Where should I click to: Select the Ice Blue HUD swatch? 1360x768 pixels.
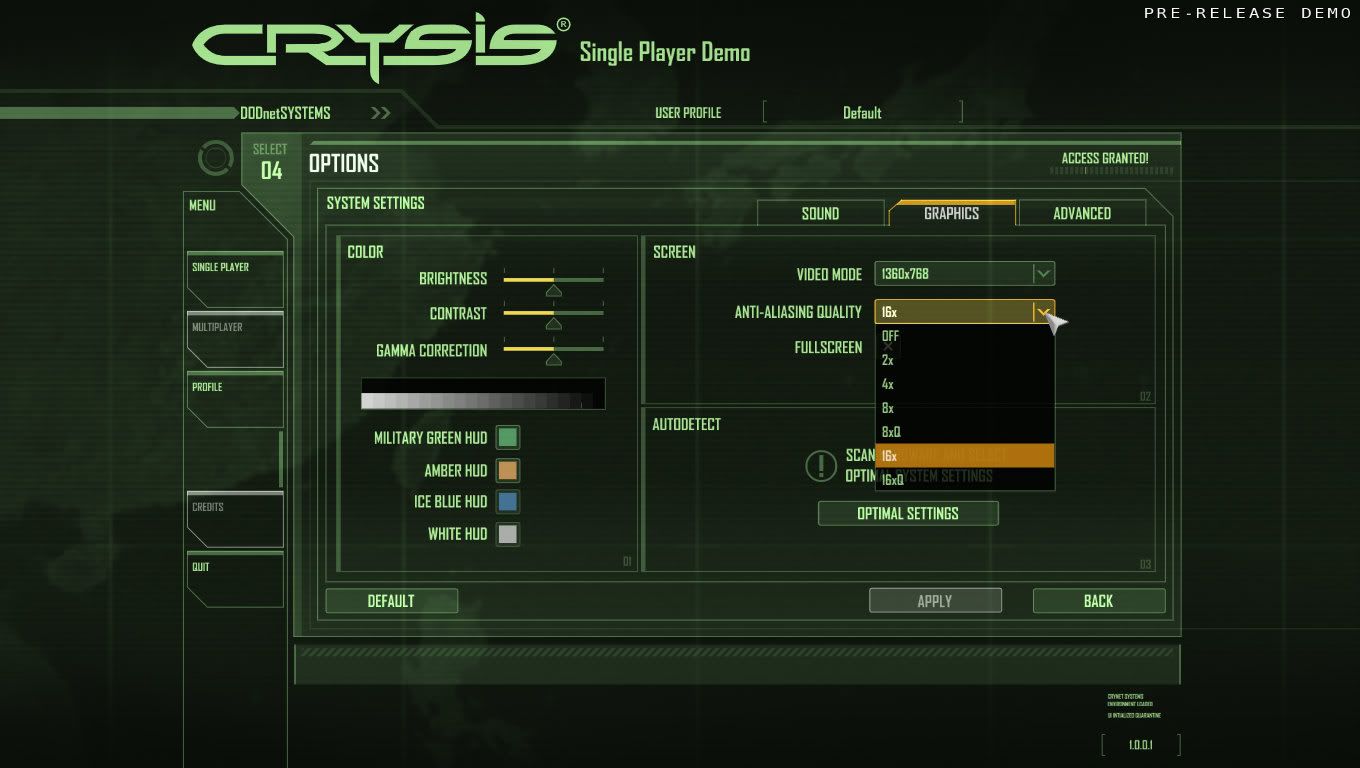pyautogui.click(x=508, y=502)
